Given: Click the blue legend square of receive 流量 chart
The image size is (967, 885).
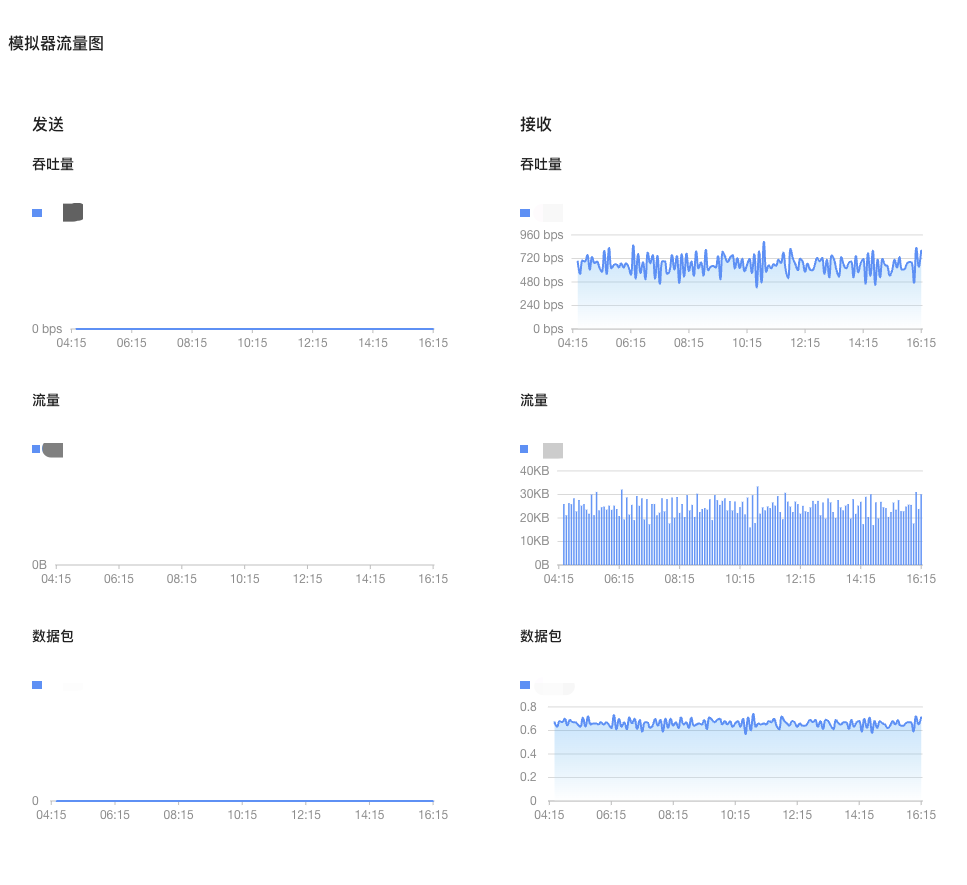Looking at the screenshot, I should coord(525,450).
